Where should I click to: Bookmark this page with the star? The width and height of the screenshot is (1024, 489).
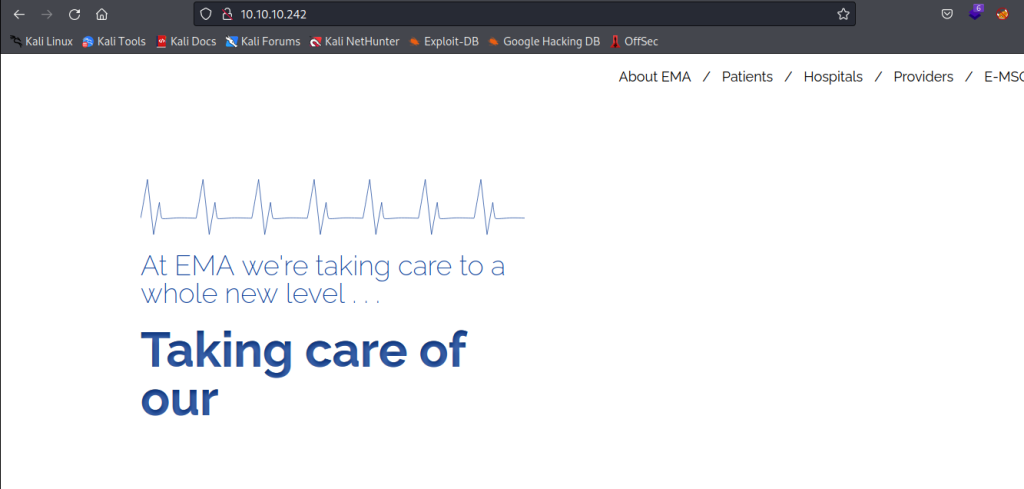point(843,14)
